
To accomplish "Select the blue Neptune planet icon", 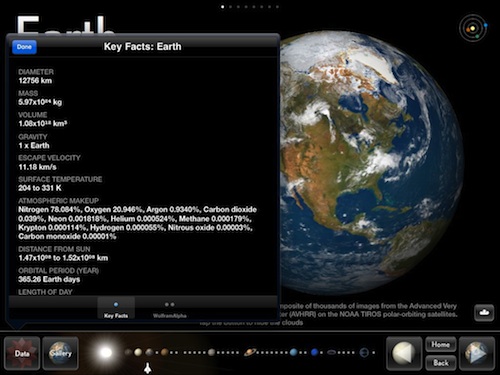I will coord(314,352).
